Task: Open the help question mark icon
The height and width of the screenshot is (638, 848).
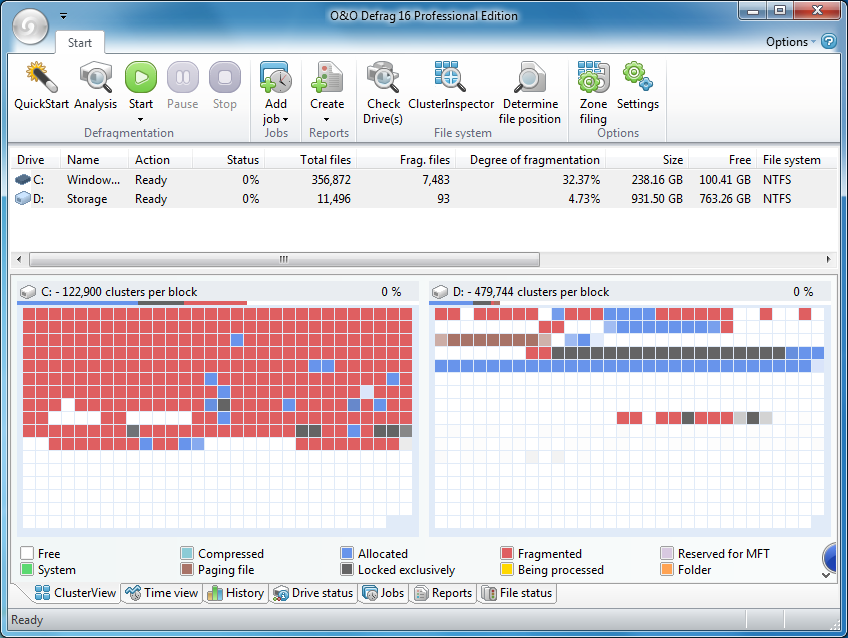Action: pos(829,41)
